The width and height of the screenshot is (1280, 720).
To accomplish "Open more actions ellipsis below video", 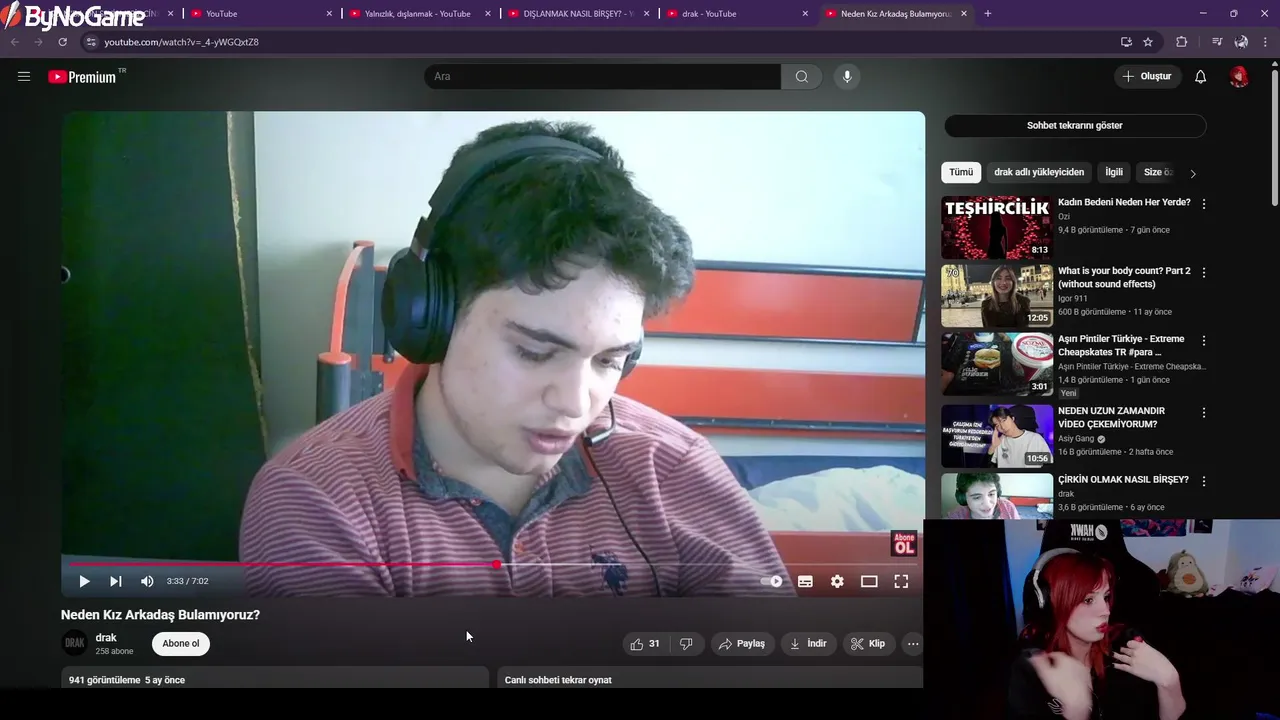I will [913, 644].
